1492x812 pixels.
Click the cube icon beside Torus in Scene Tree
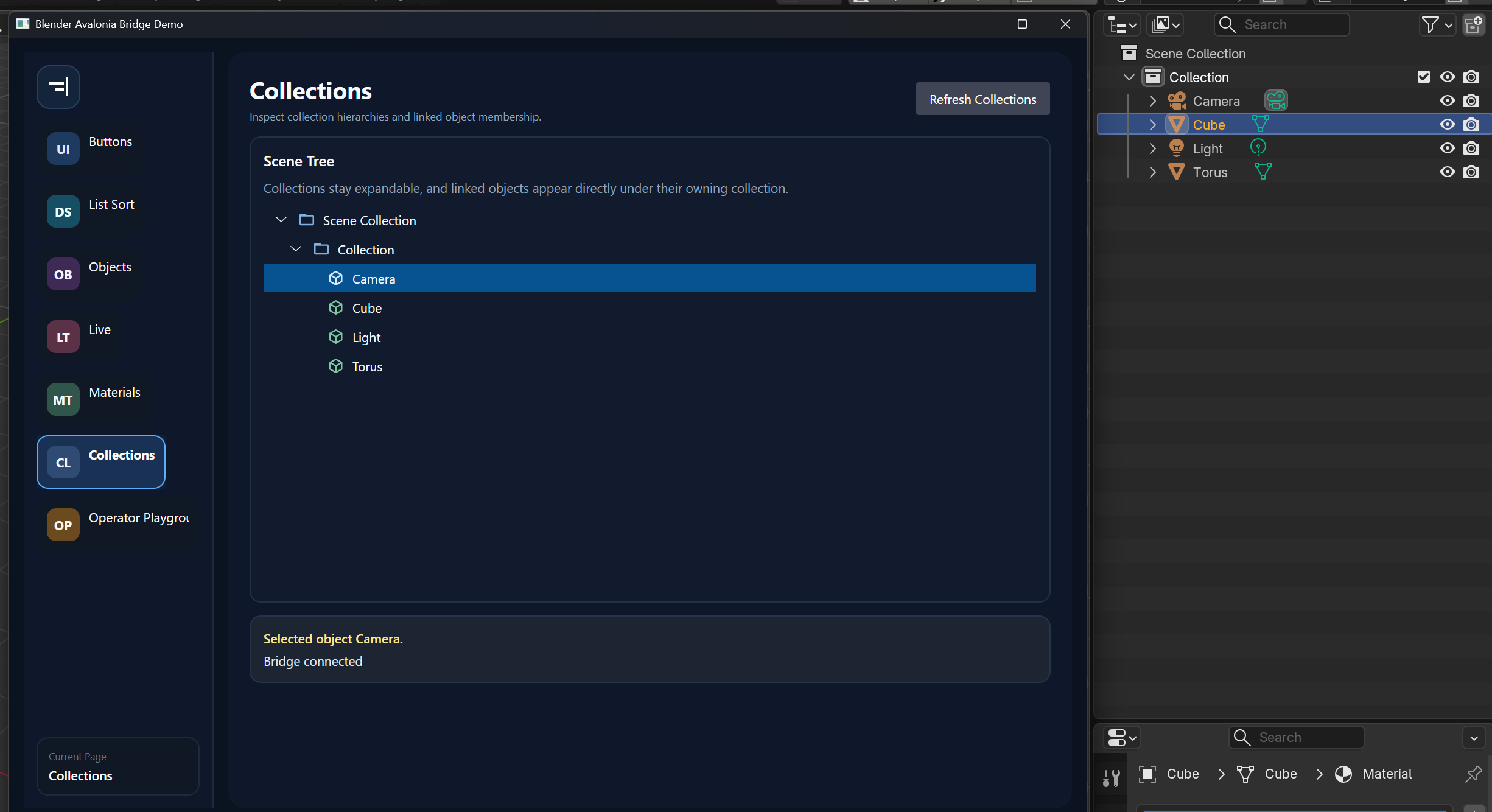point(336,366)
